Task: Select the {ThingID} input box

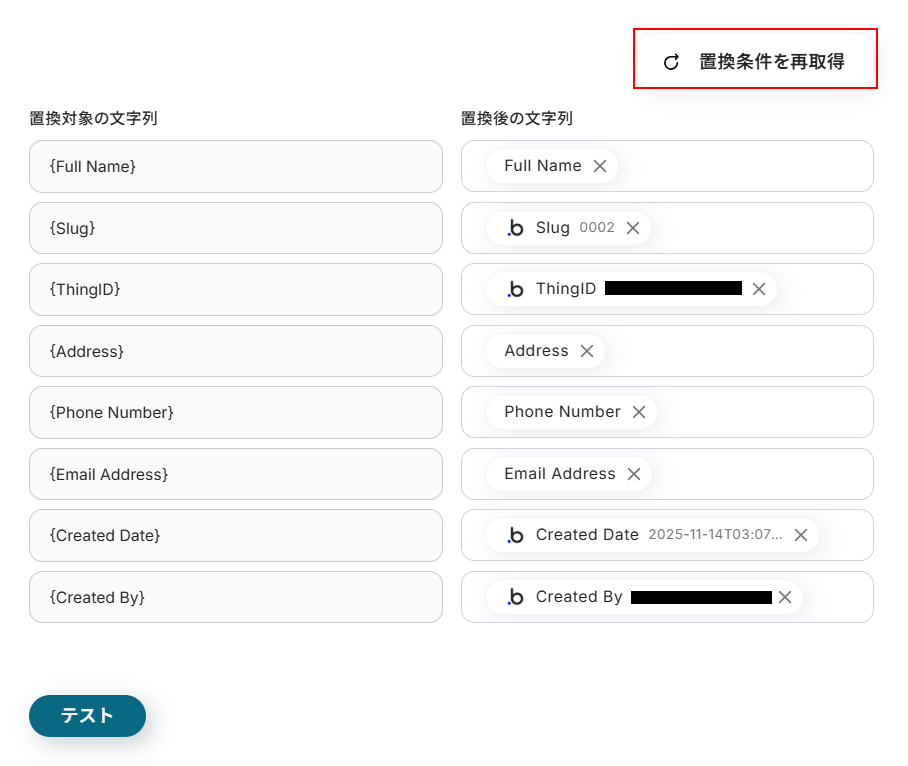Action: (x=235, y=289)
